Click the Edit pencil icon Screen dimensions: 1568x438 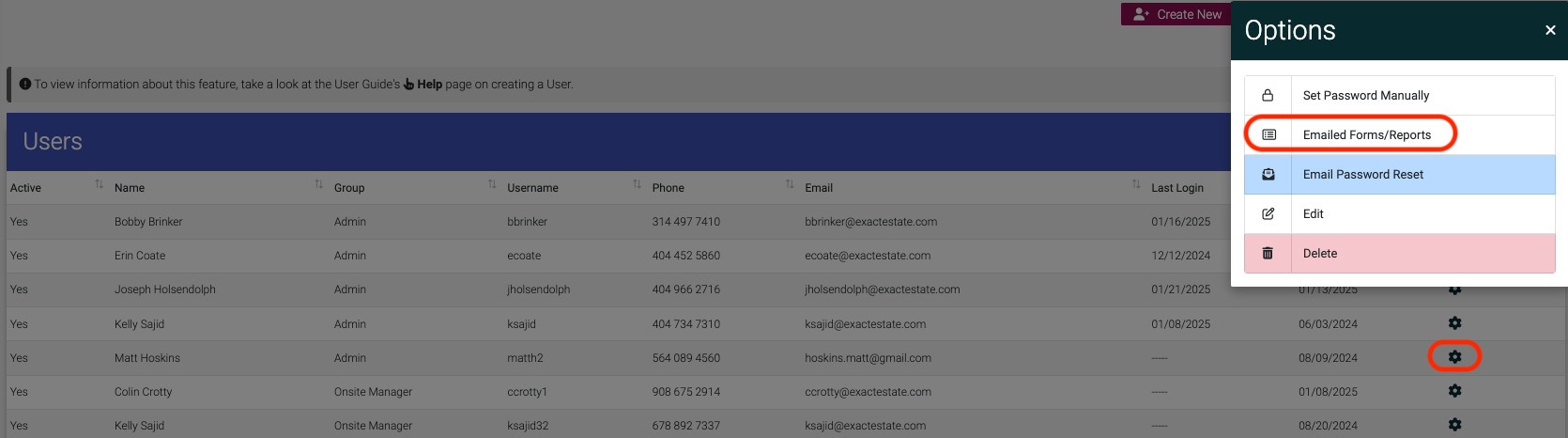(1268, 214)
